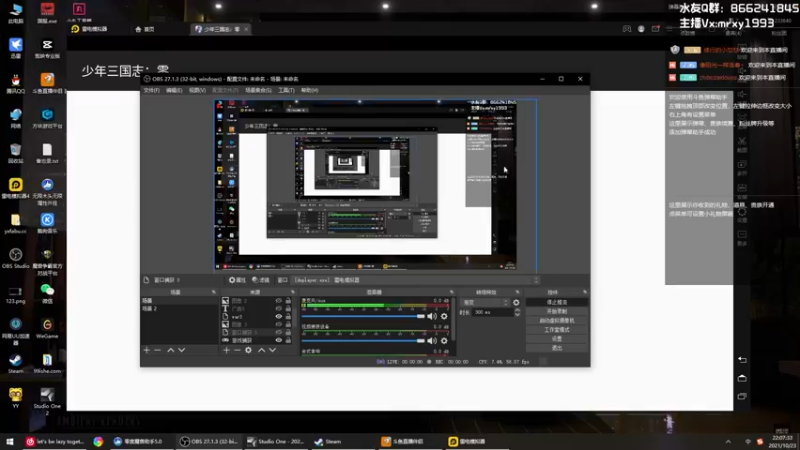Open the window selection dropdown above panels

pos(414,280)
